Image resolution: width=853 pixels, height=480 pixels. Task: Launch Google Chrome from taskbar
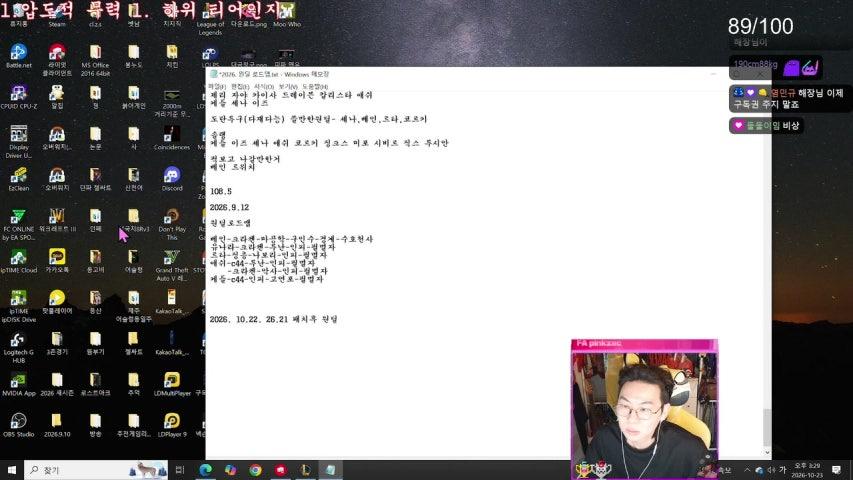coord(255,470)
